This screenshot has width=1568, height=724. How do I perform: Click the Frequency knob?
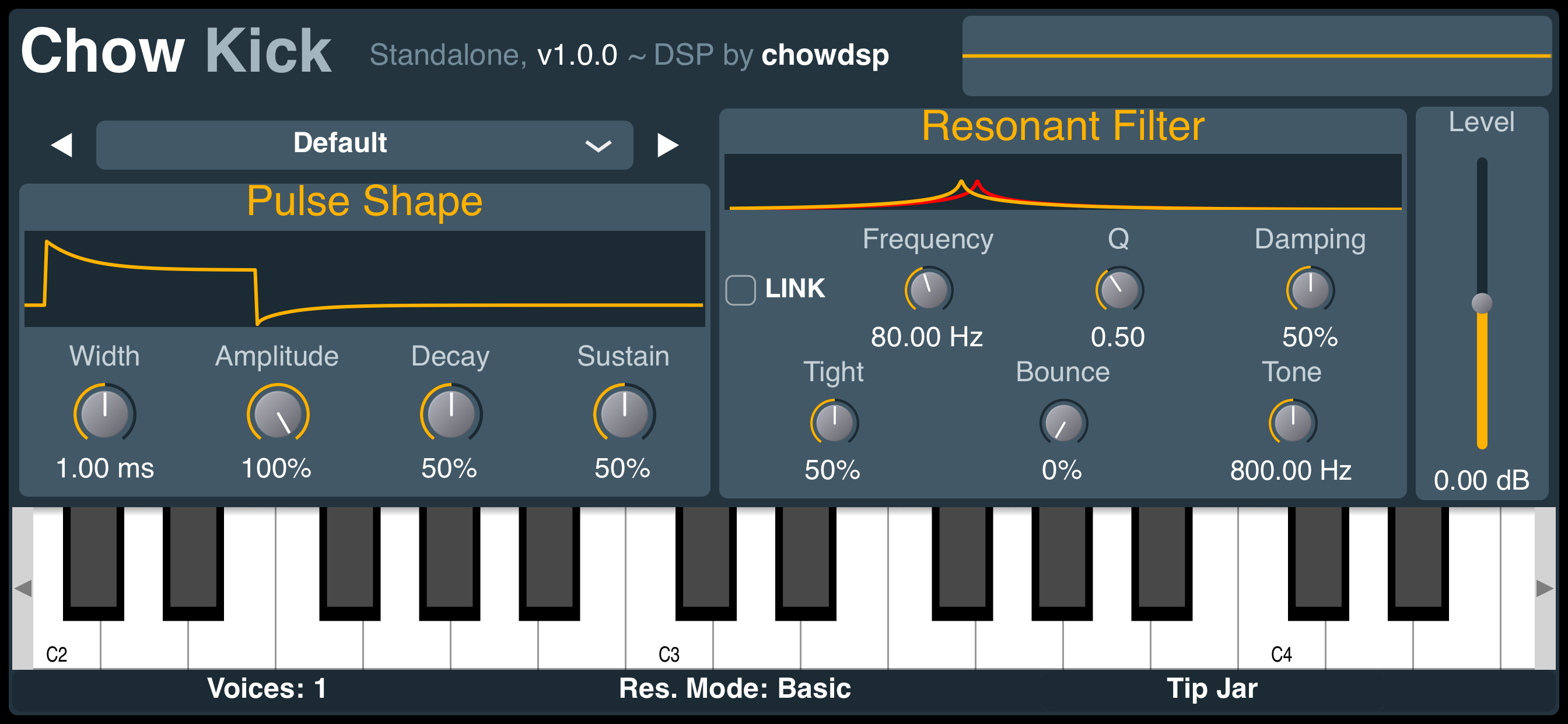click(928, 290)
